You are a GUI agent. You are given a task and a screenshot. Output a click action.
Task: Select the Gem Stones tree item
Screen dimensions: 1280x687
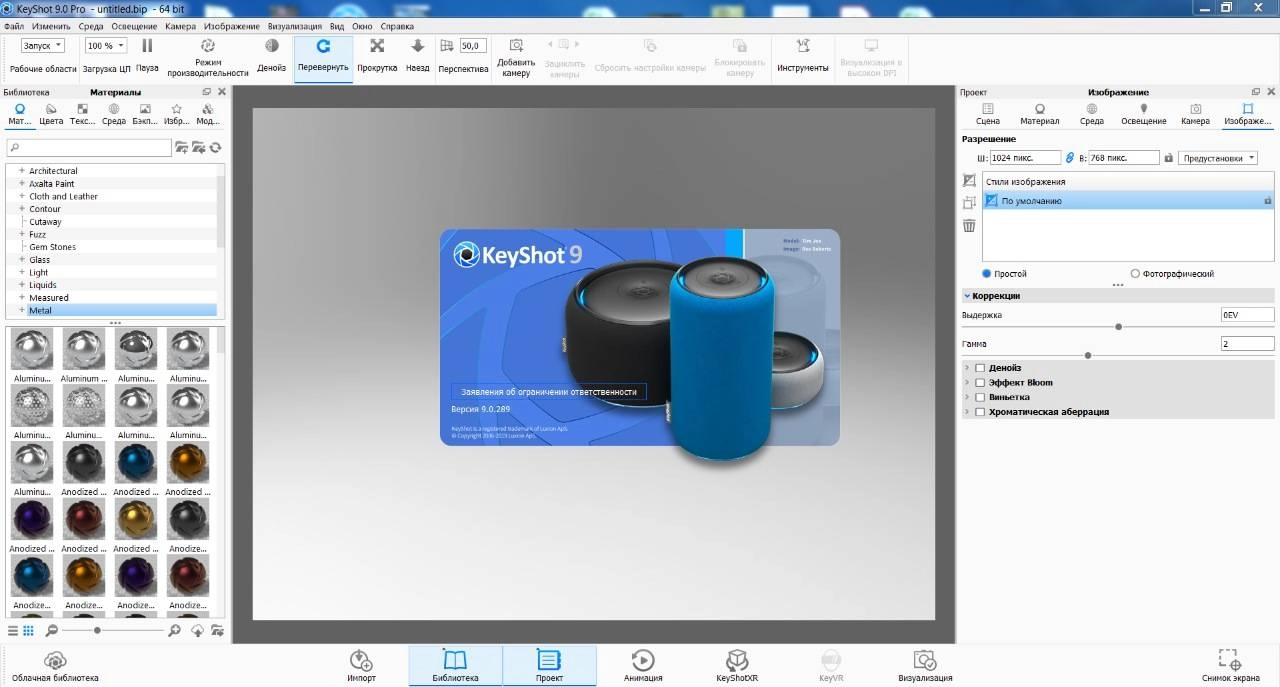(x=52, y=247)
